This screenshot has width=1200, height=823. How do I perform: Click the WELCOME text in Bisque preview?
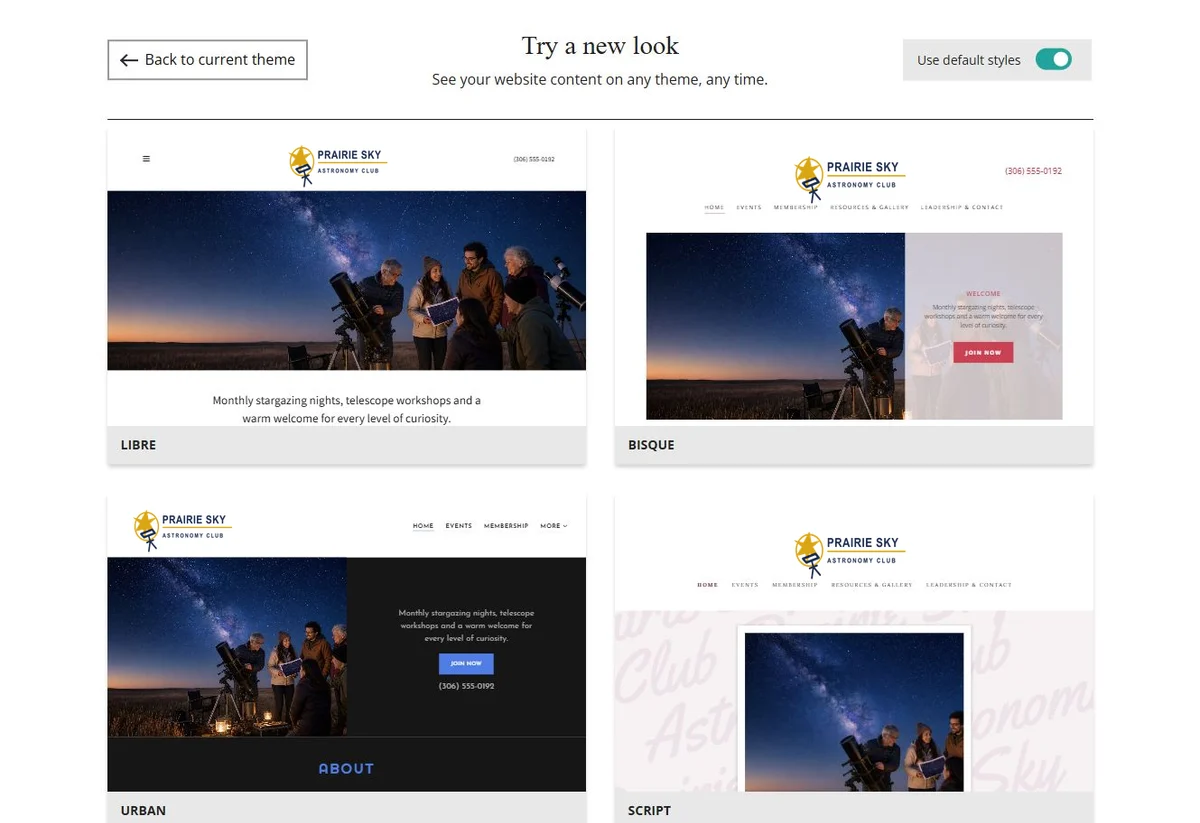[x=983, y=294]
